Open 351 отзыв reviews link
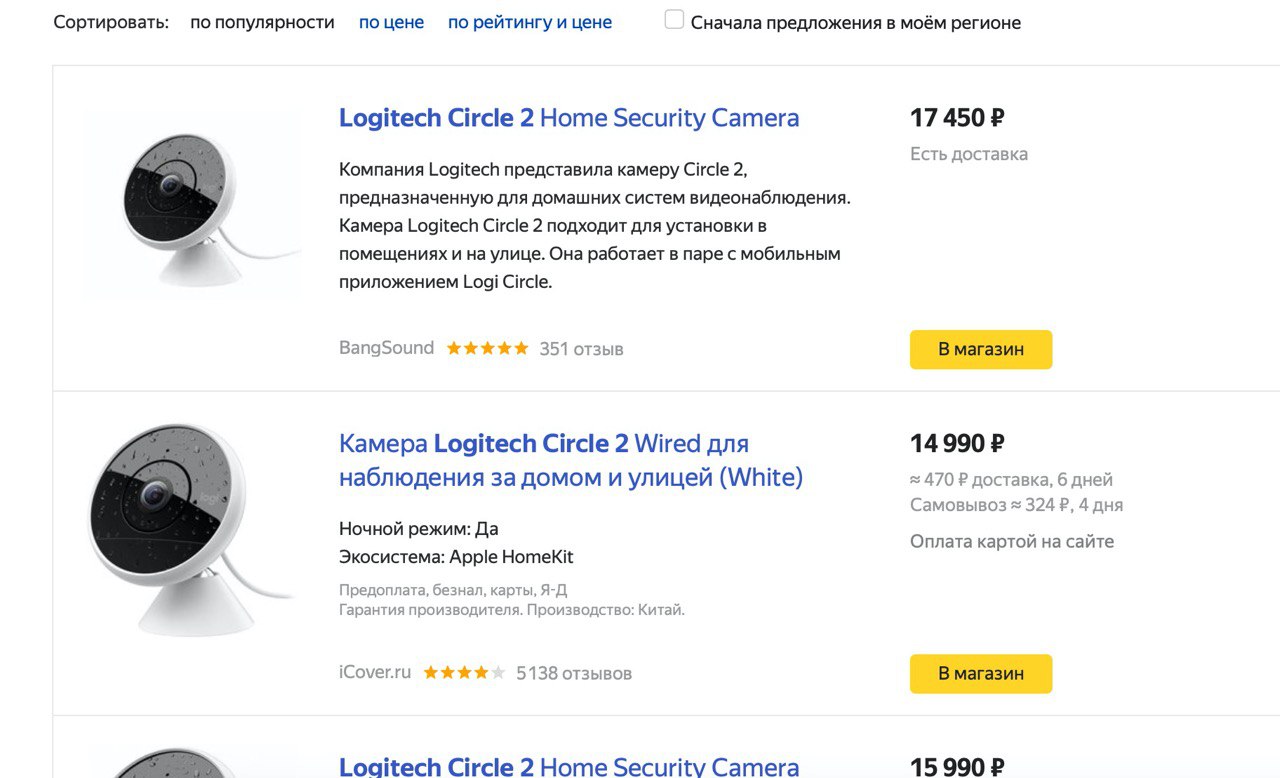This screenshot has height=778, width=1280. point(581,349)
